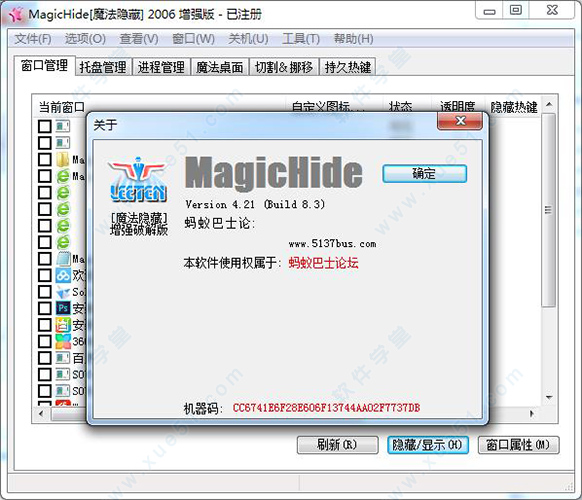
Task: Check the box for the IE 'Ma' row
Action: (45, 176)
